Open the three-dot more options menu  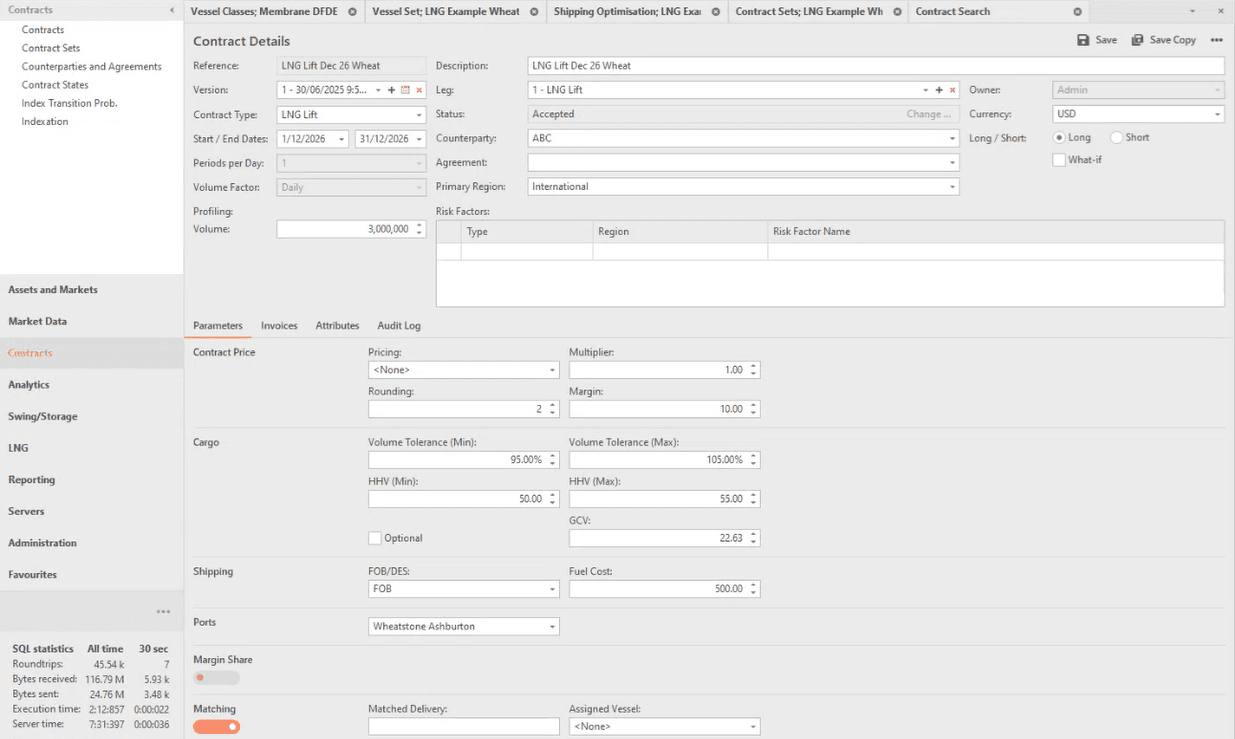pyautogui.click(x=1216, y=40)
